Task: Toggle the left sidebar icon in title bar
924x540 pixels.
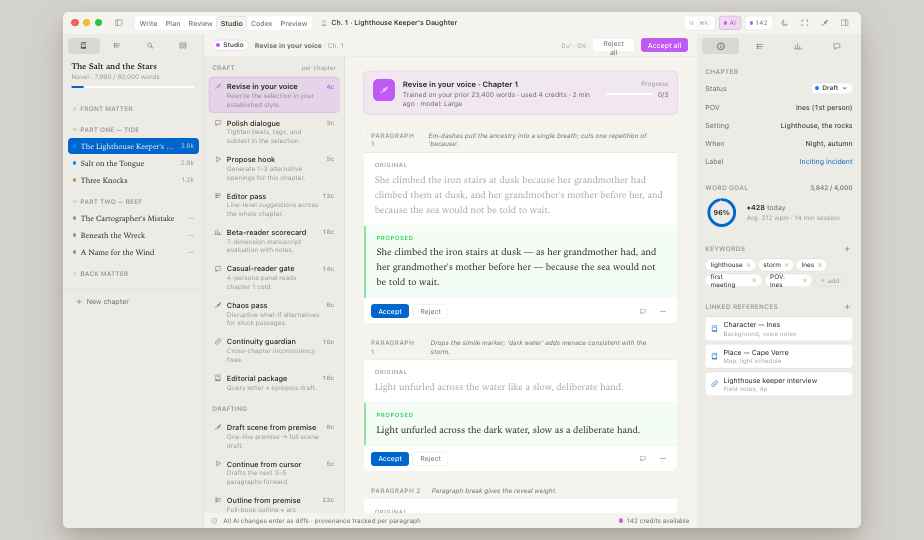Action: (118, 22)
